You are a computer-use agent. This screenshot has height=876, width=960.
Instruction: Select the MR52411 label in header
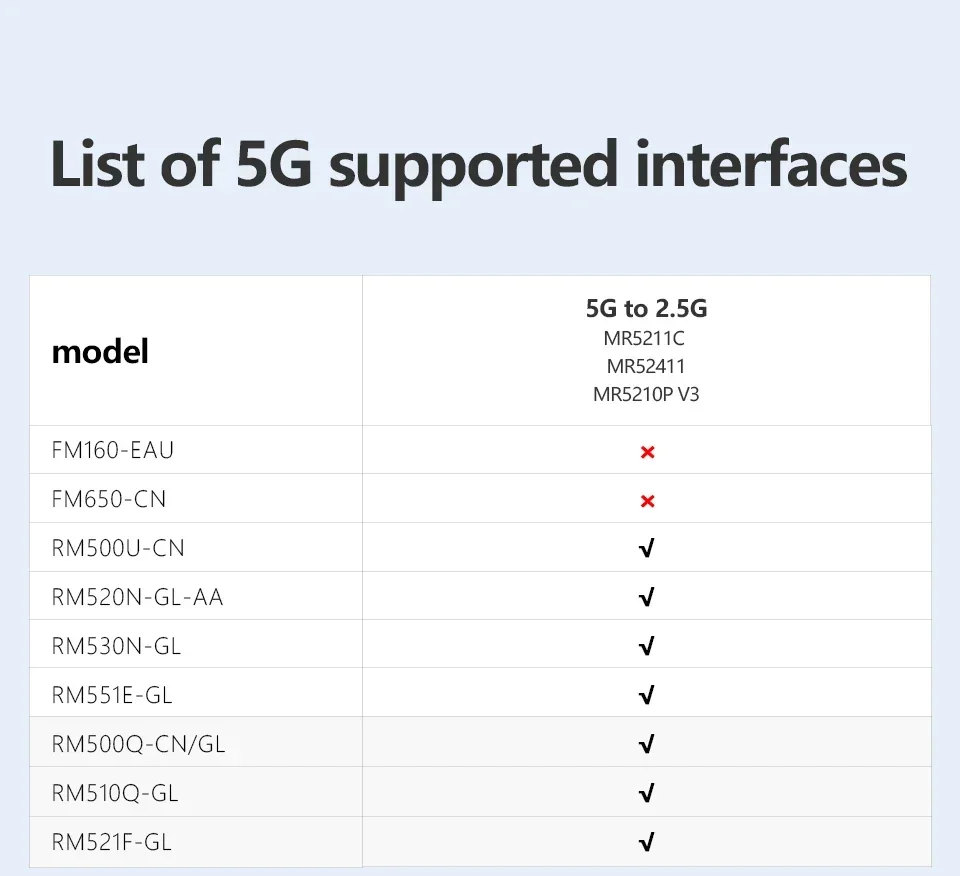point(646,366)
